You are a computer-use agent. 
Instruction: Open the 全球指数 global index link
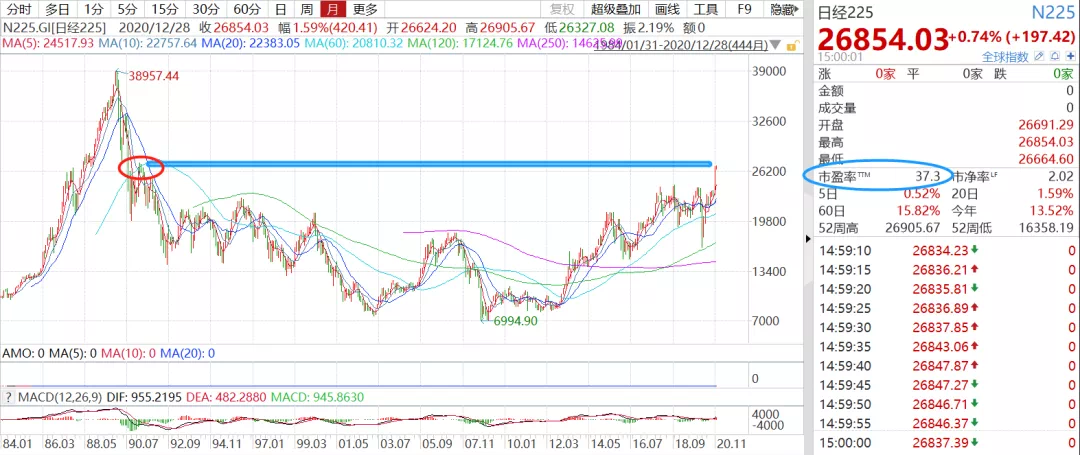tap(1005, 56)
